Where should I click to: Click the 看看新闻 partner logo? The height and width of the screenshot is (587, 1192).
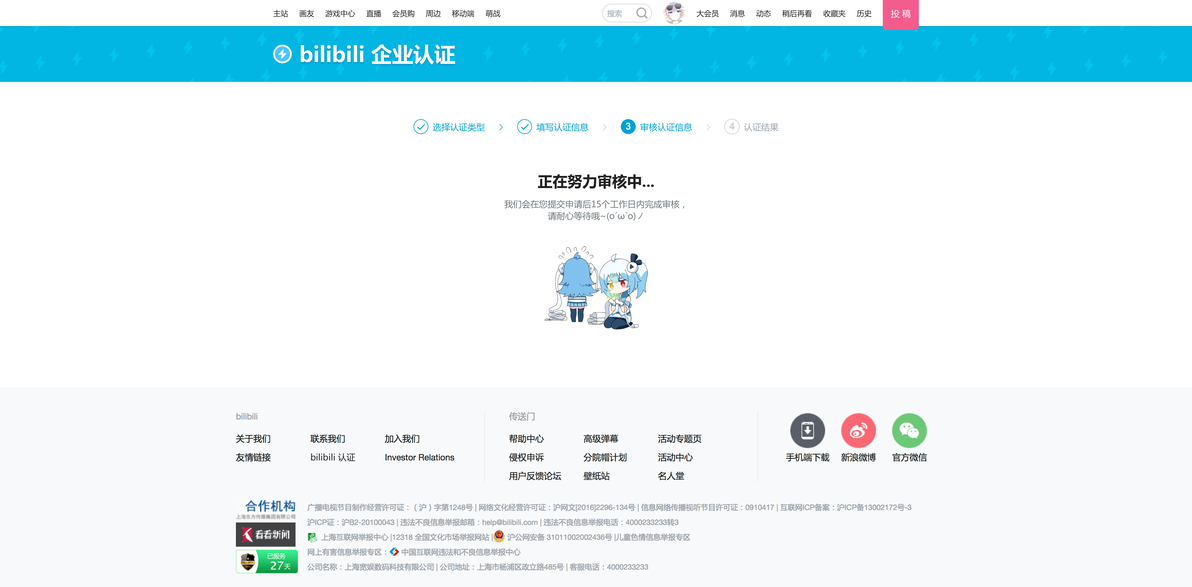[265, 535]
